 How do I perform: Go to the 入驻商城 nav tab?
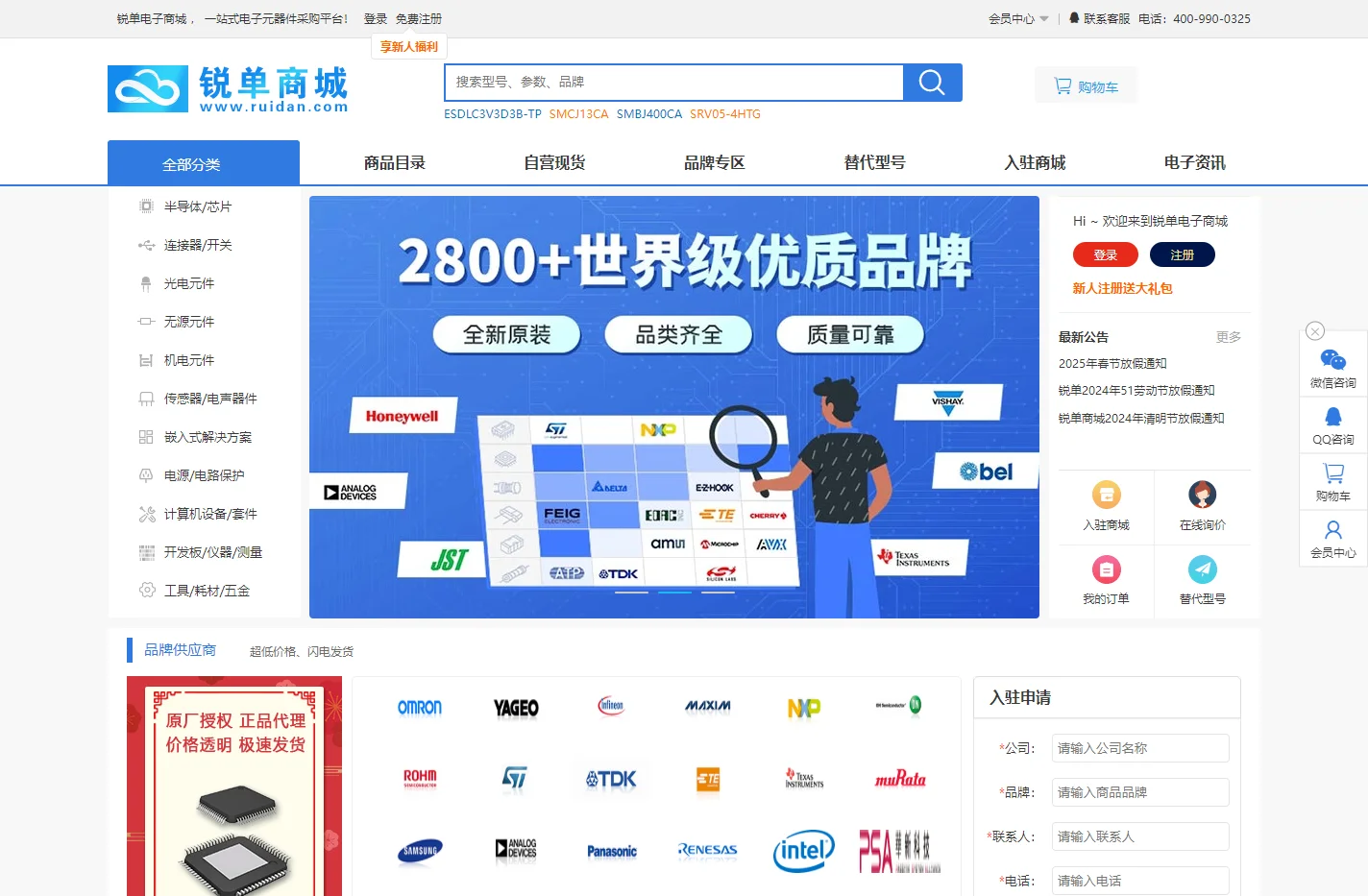point(1036,162)
